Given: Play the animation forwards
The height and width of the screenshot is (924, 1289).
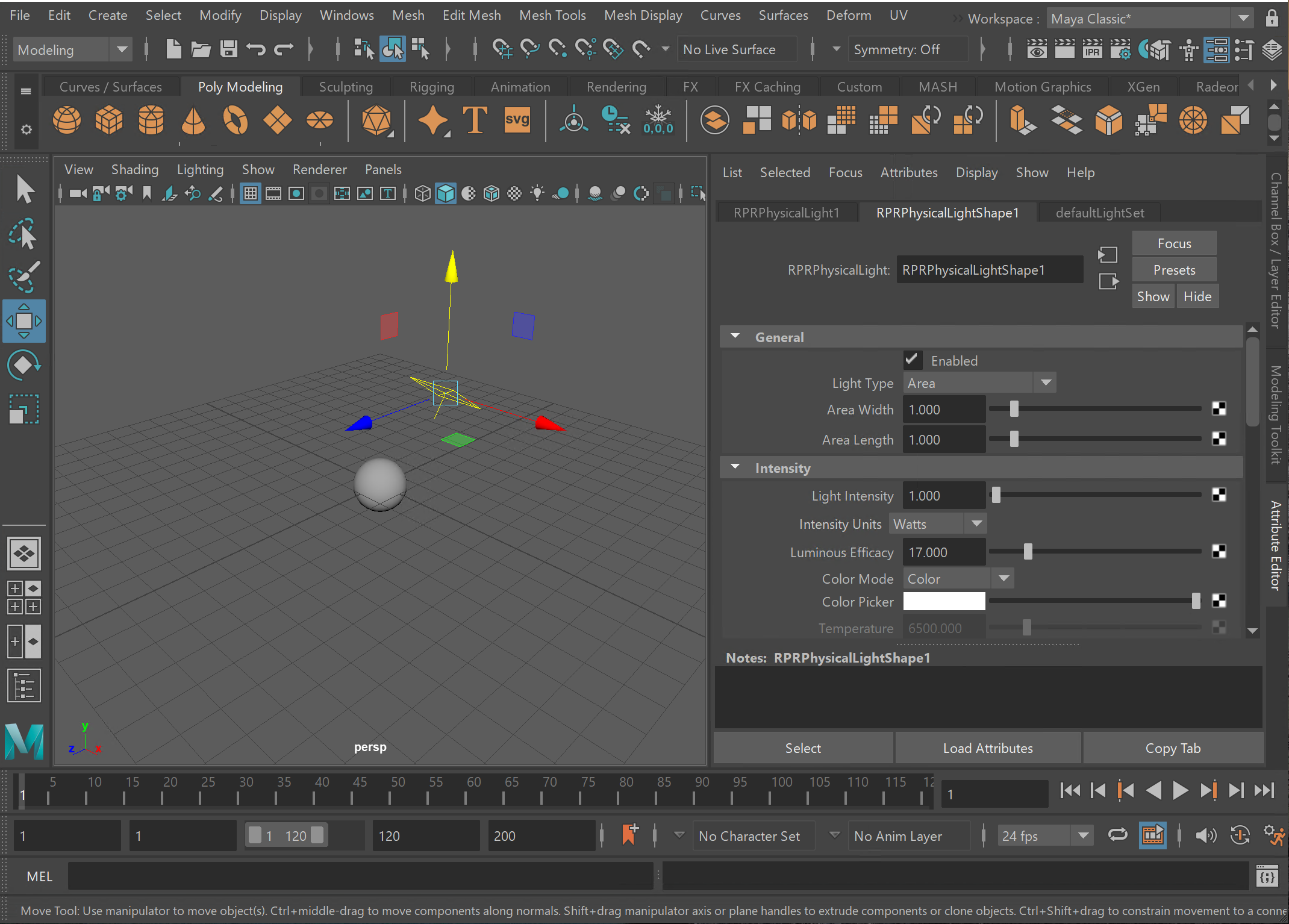Looking at the screenshot, I should [x=1180, y=790].
